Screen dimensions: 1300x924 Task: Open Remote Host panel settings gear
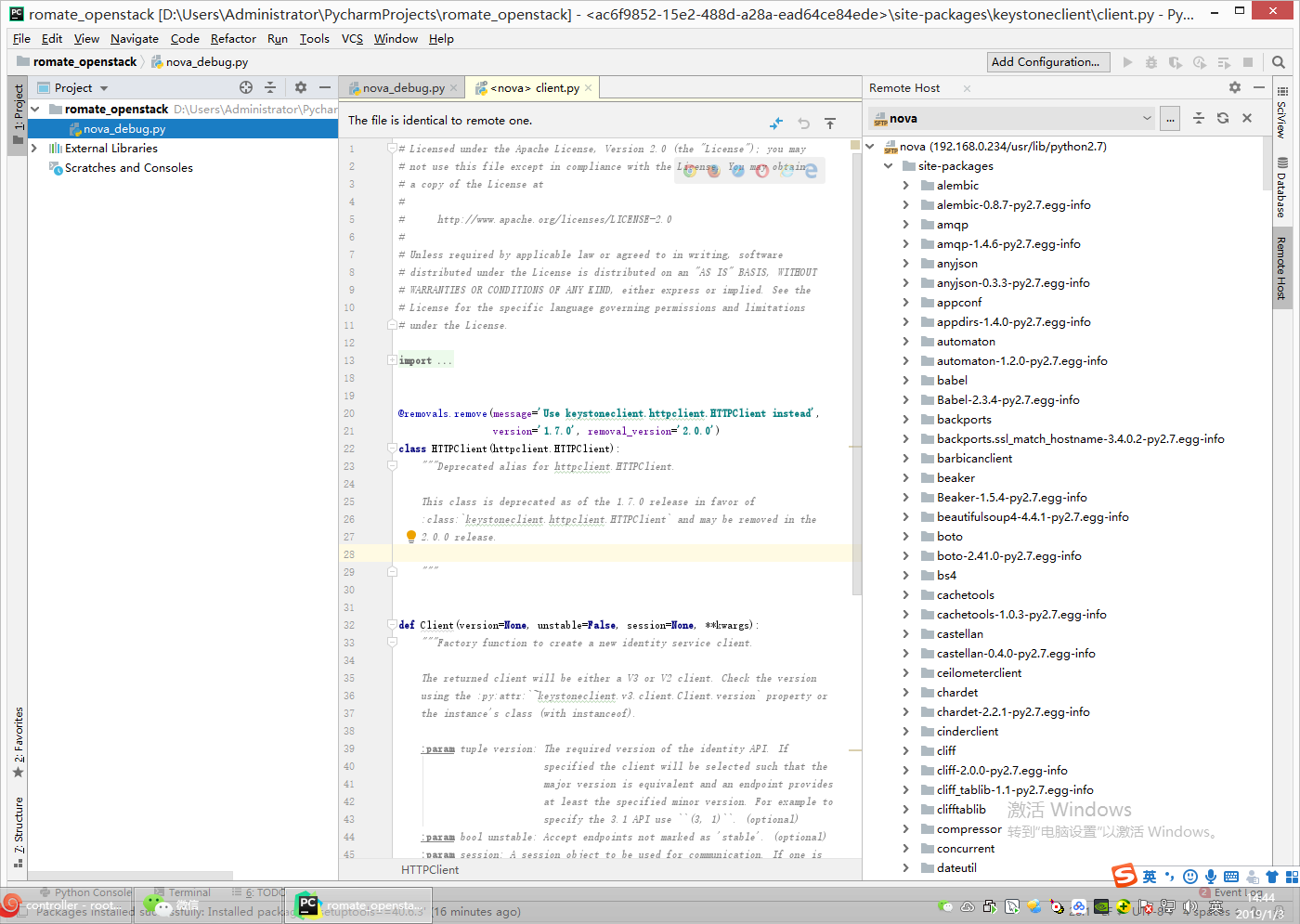coord(1235,87)
